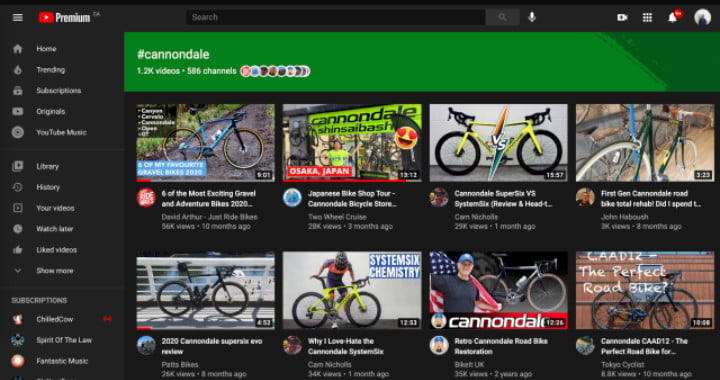
Task: Play the Osaka, Japan shop thumbnail
Action: pos(352,143)
